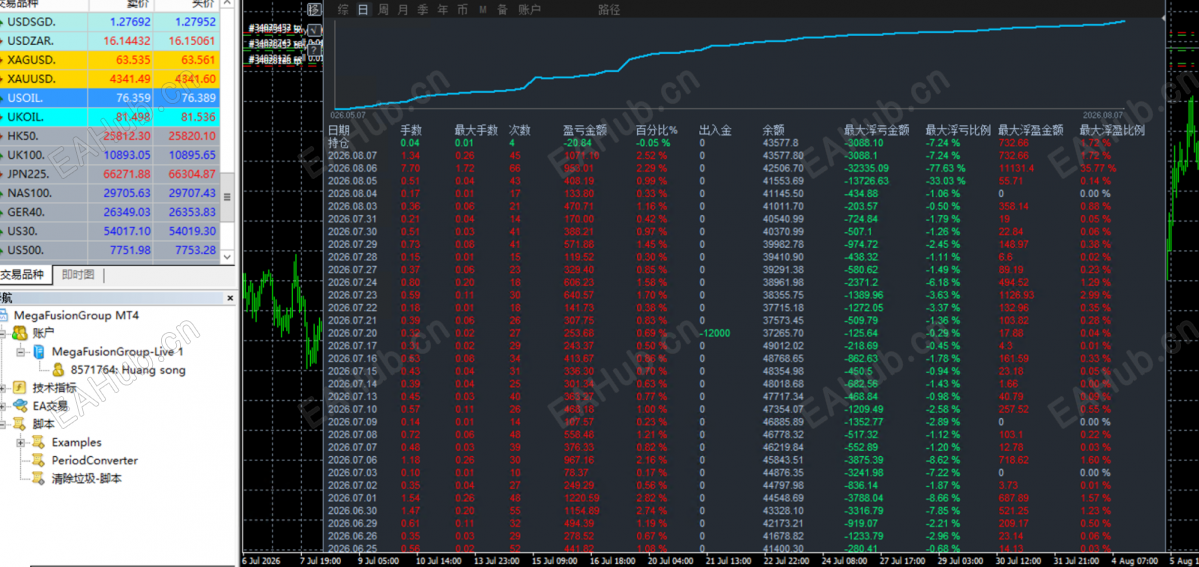Click the MegaFusionGroup MT4 root icon
The image size is (1199, 567).
tap(5, 315)
